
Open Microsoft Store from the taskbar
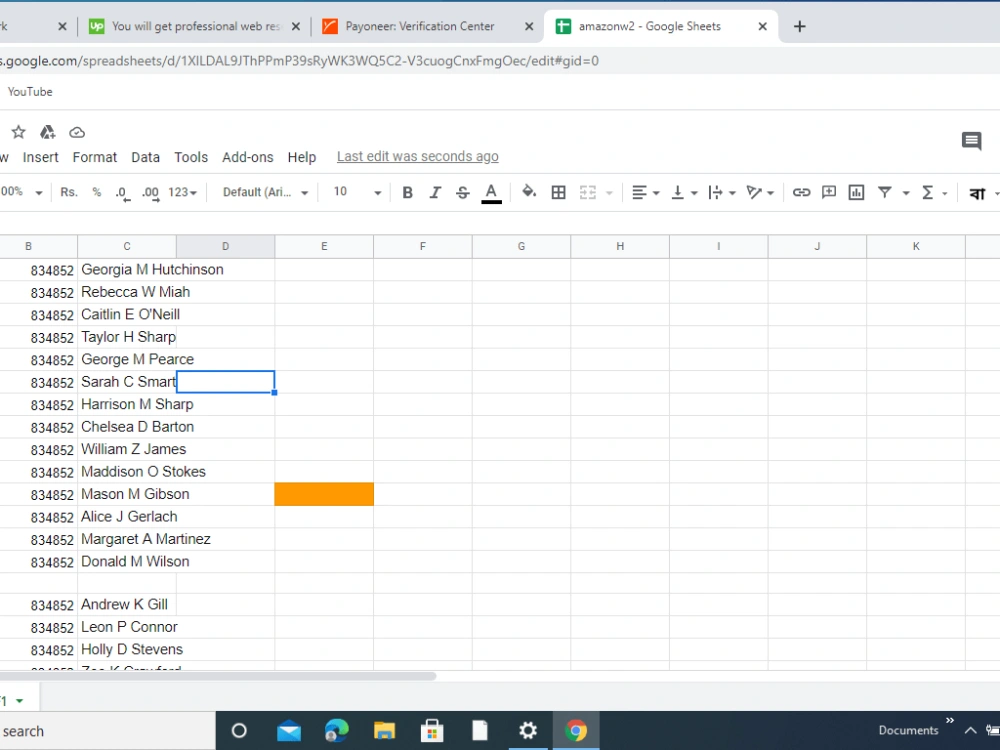pos(432,731)
